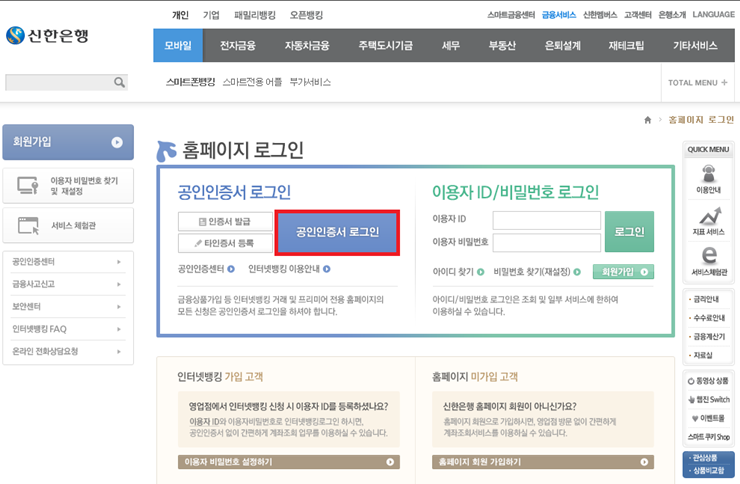The height and width of the screenshot is (484, 740).
Task: Open 재테크팁 main menu
Action: (626, 45)
